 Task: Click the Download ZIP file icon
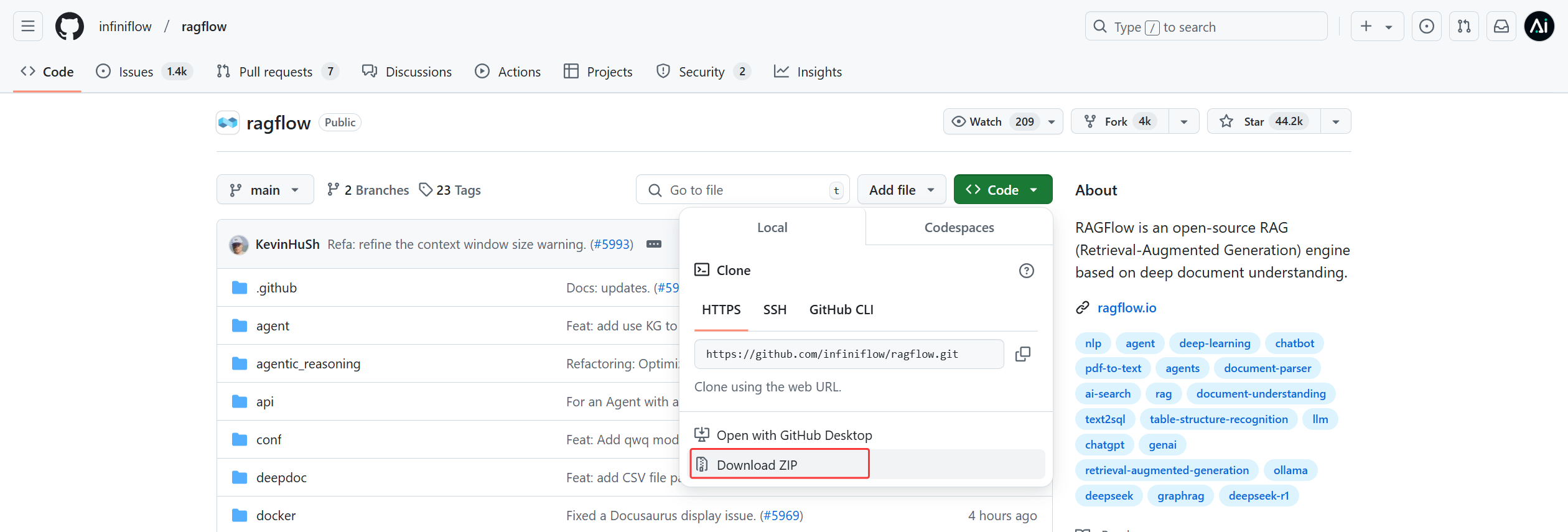pos(702,464)
